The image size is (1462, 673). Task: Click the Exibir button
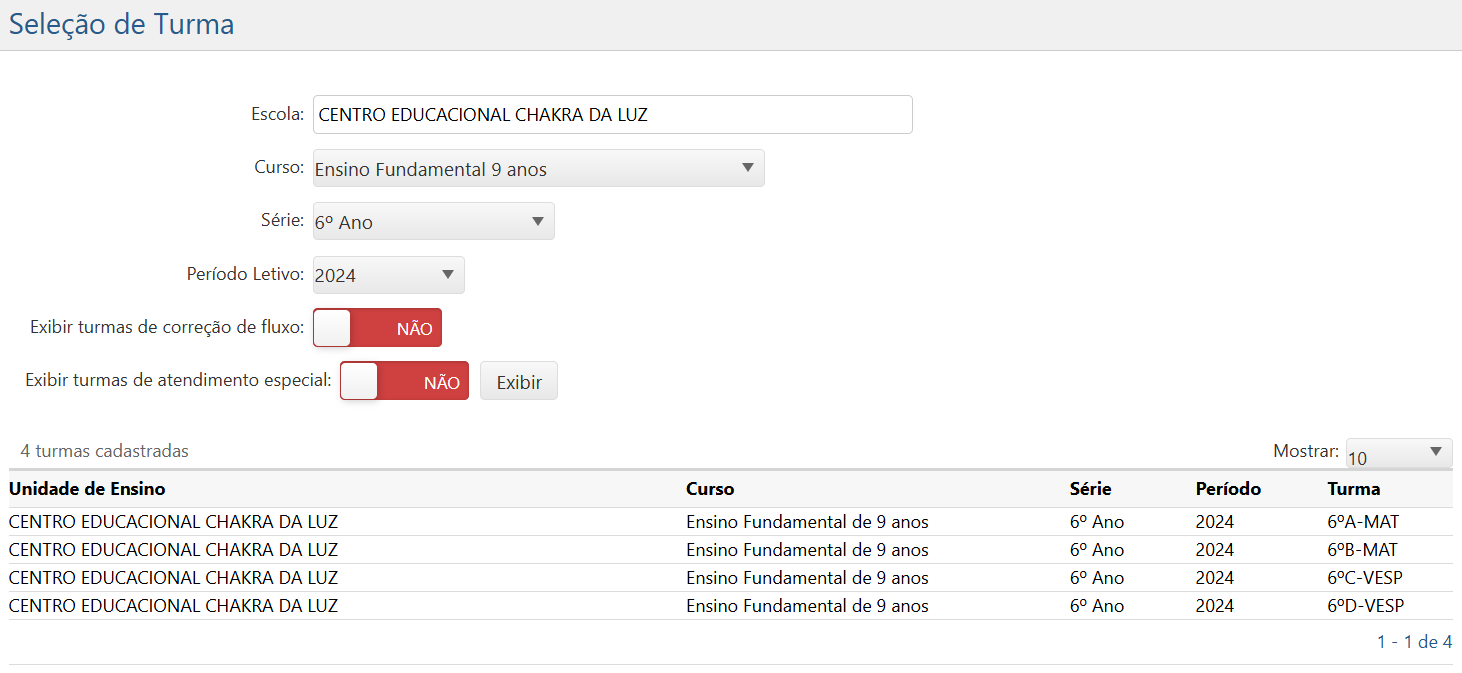pyautogui.click(x=519, y=381)
